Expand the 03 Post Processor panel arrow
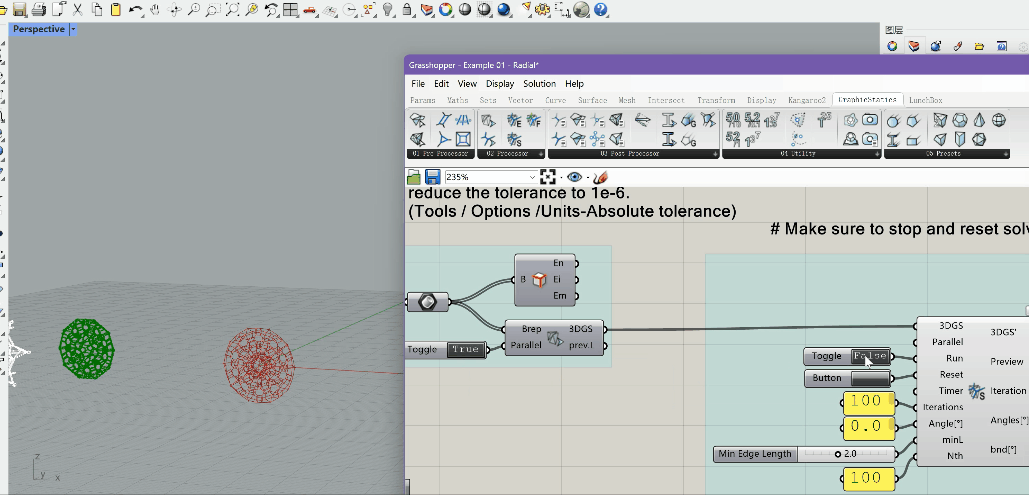Screen dimensions: 1029x495 [715, 154]
